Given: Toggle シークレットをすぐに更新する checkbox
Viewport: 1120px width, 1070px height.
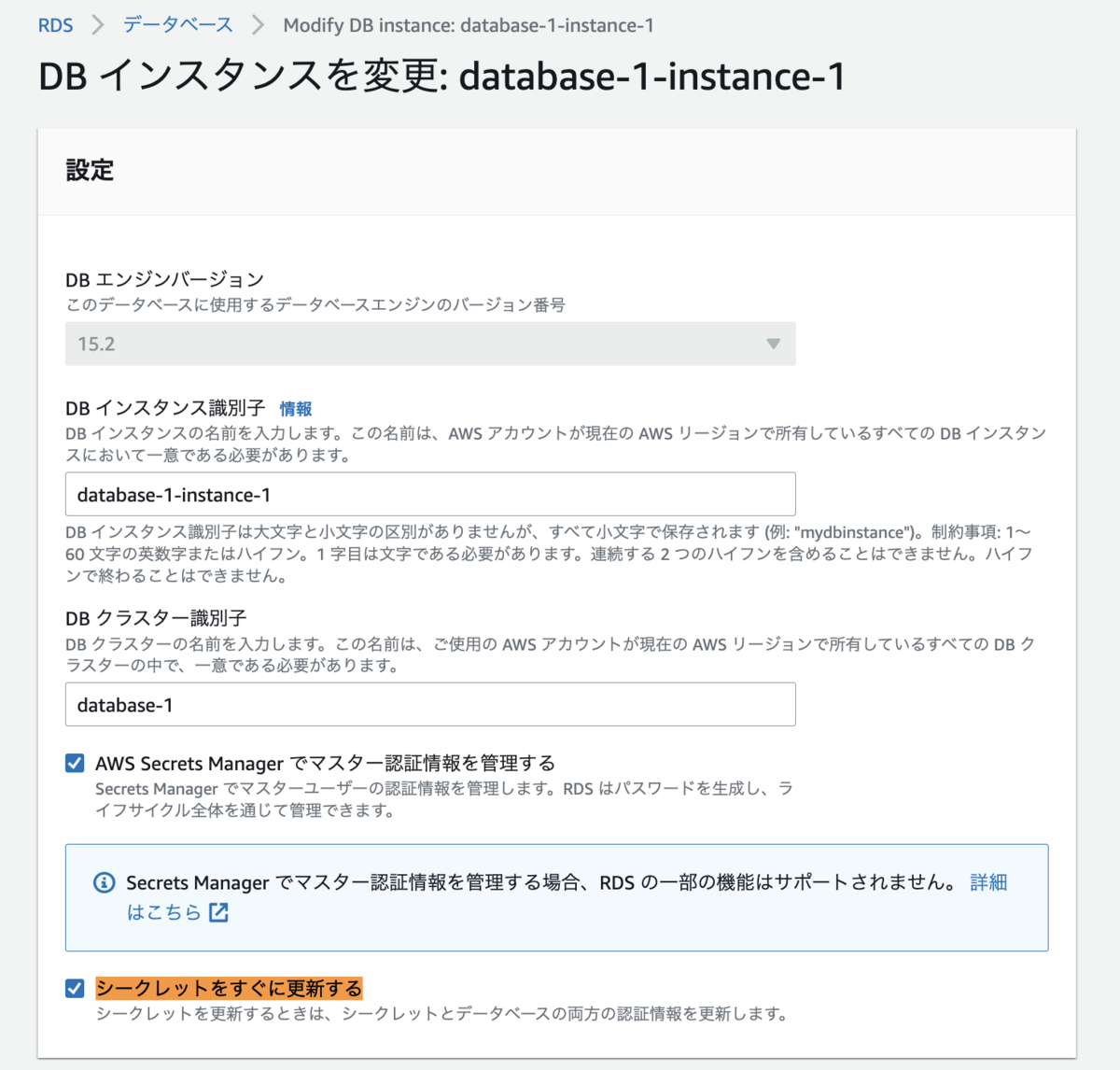Looking at the screenshot, I should (x=75, y=988).
